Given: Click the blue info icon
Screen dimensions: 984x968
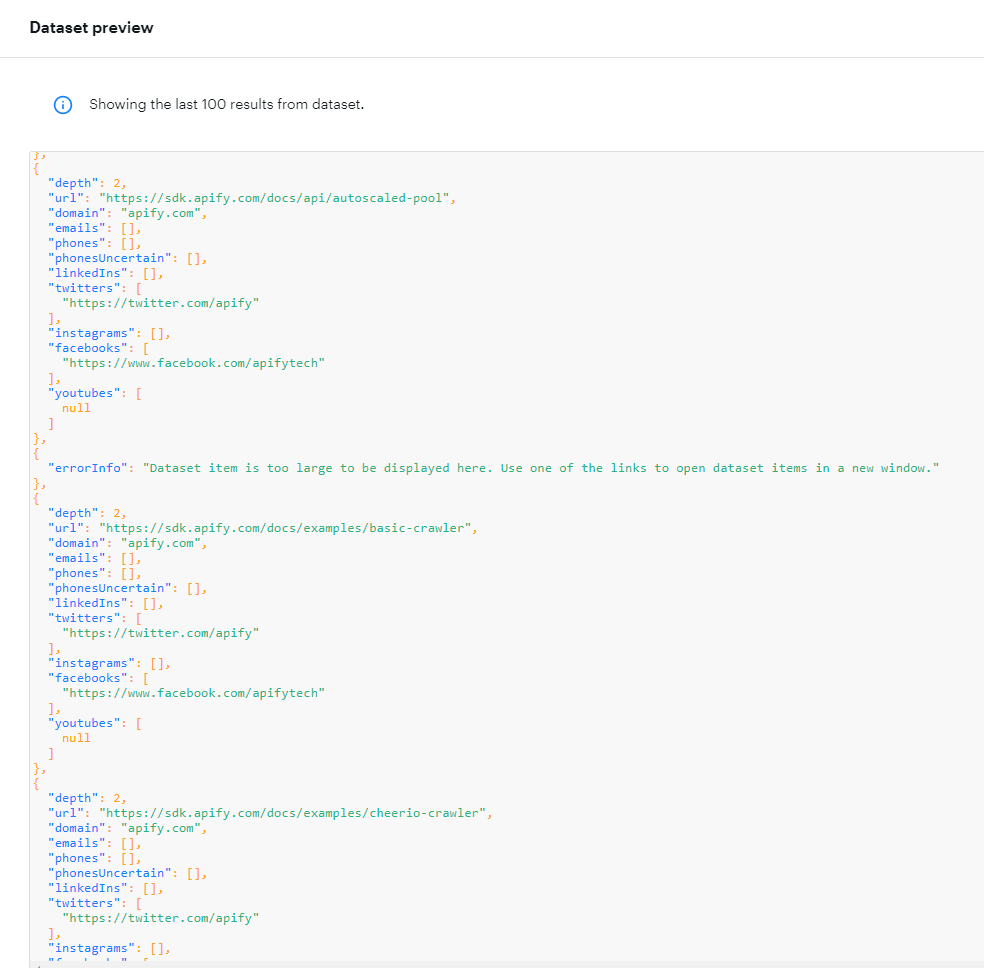Looking at the screenshot, I should [63, 105].
